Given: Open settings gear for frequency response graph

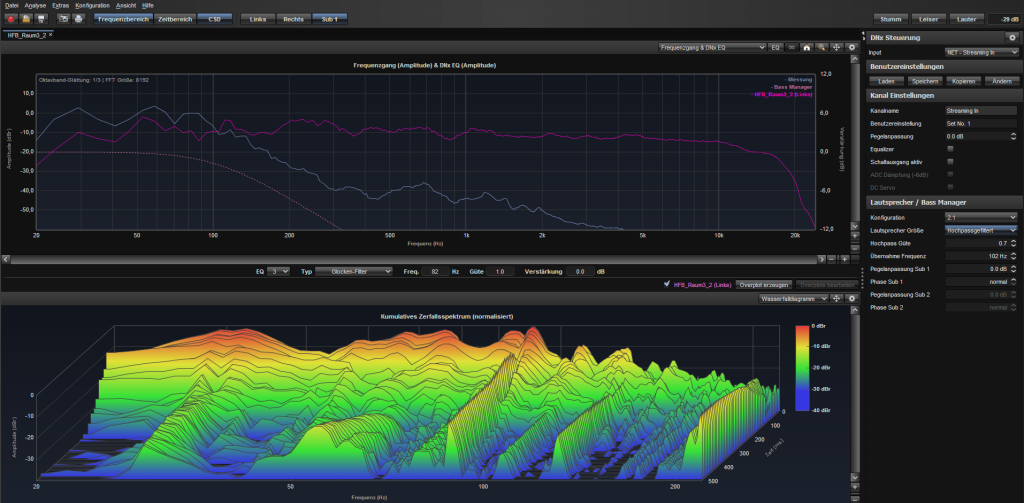Looking at the screenshot, I should pyautogui.click(x=852, y=47).
